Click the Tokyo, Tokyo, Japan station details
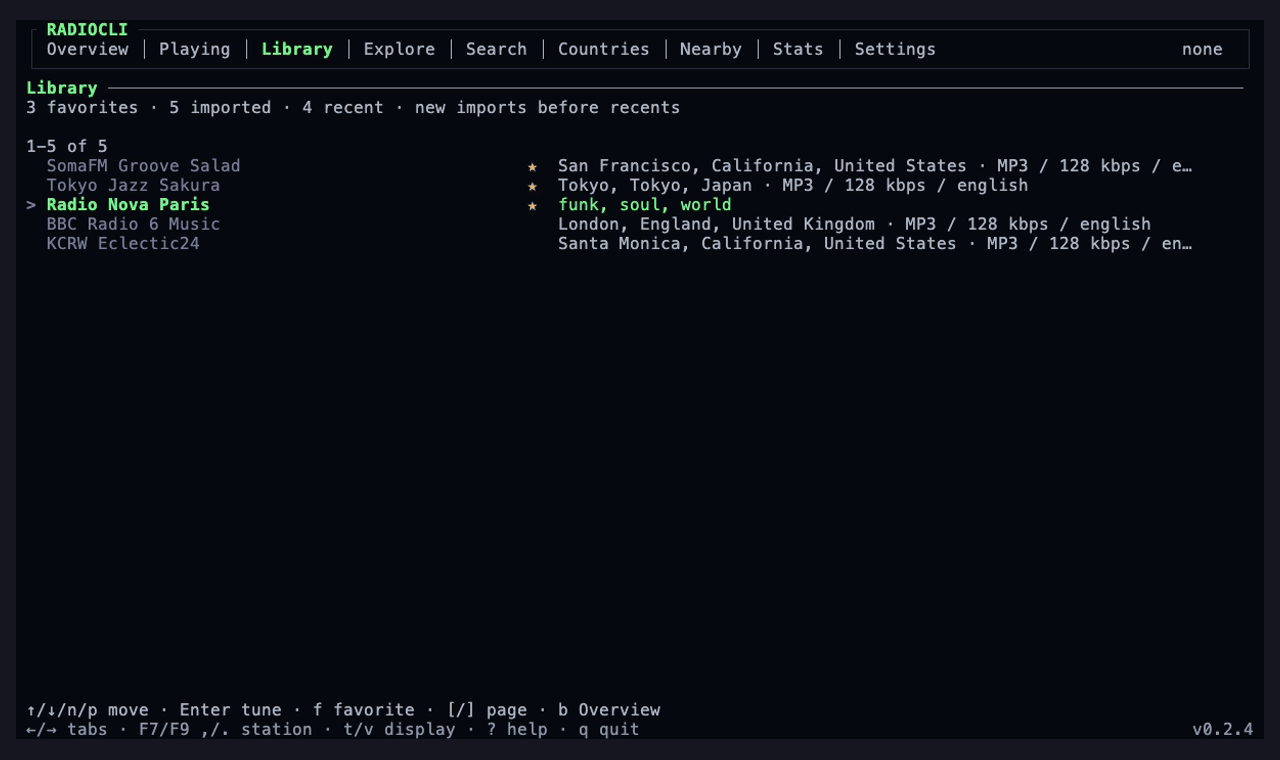Screen dimensions: 1280x760 tap(793, 185)
